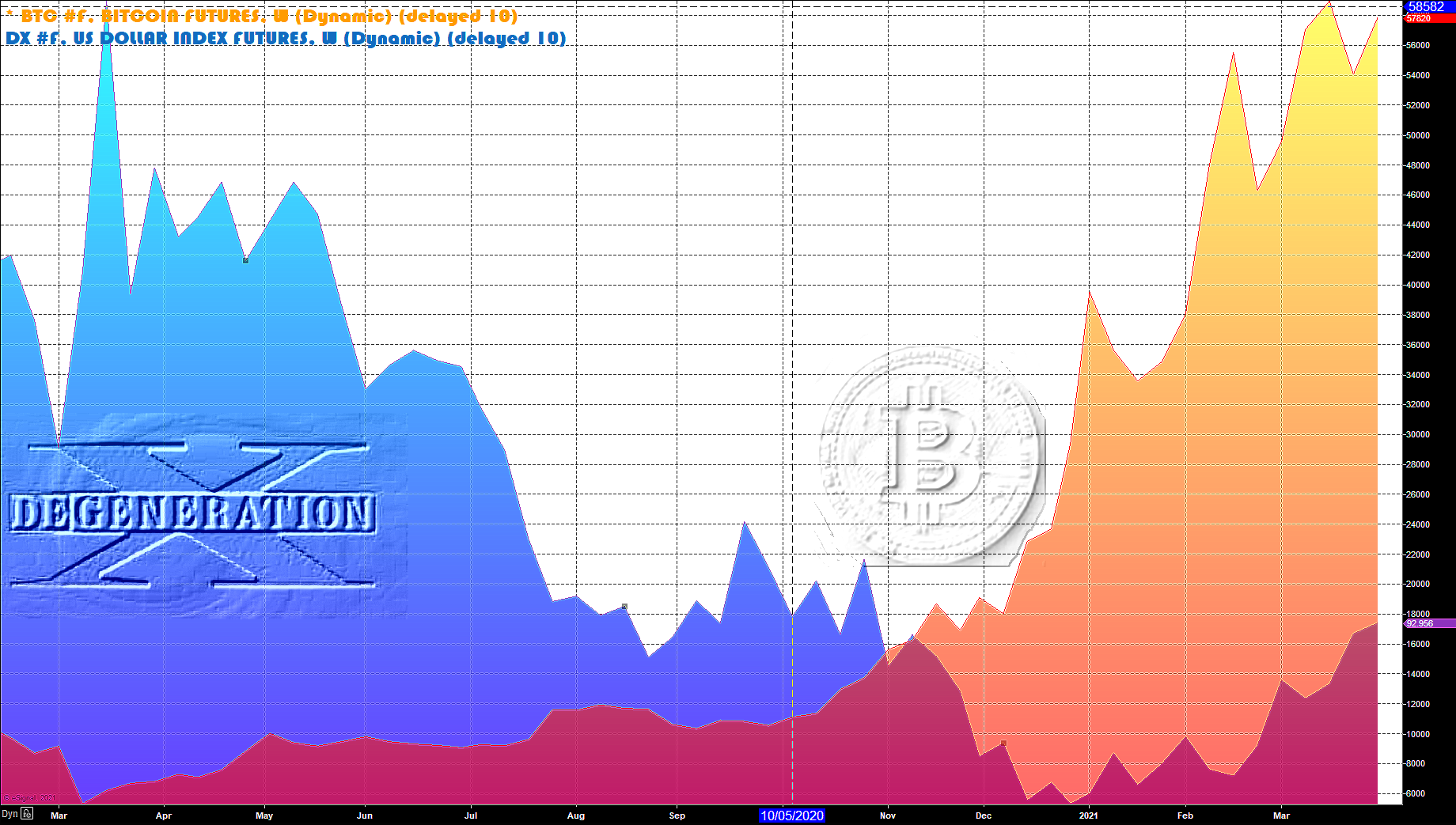Select the red marker point in December
The image size is (1456, 825).
click(1004, 743)
